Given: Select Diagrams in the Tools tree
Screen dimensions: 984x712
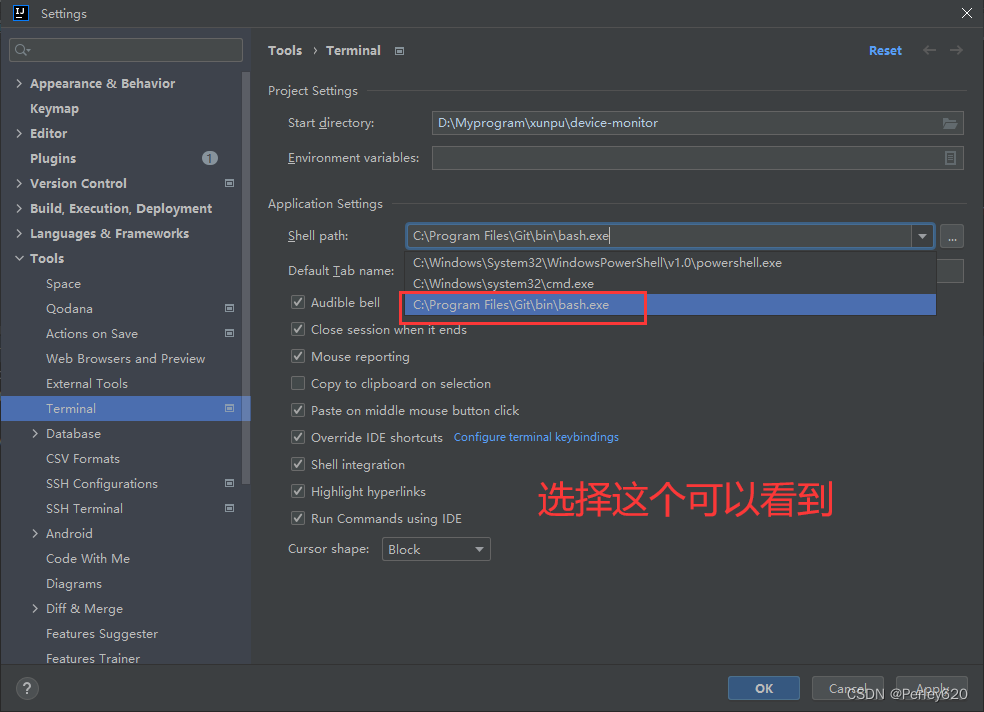Looking at the screenshot, I should [73, 583].
